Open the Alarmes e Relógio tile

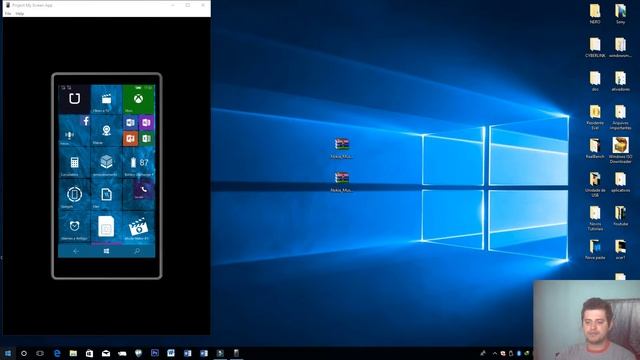[74, 226]
